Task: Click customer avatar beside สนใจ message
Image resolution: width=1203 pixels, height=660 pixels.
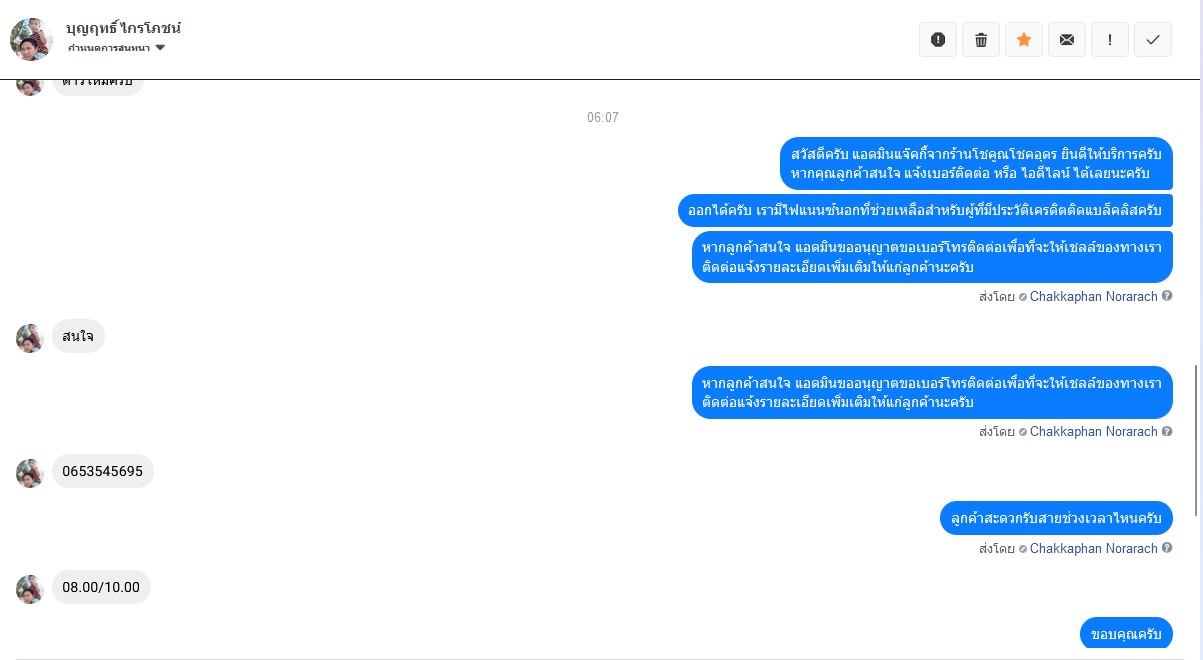Action: pos(29,338)
